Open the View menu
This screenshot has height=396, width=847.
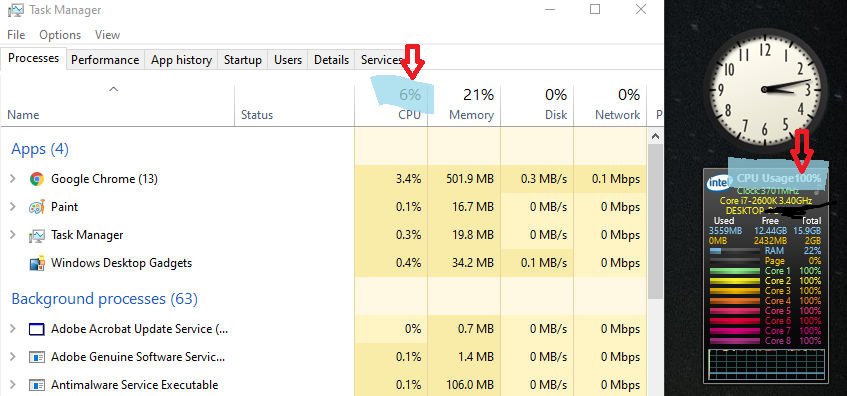click(107, 35)
